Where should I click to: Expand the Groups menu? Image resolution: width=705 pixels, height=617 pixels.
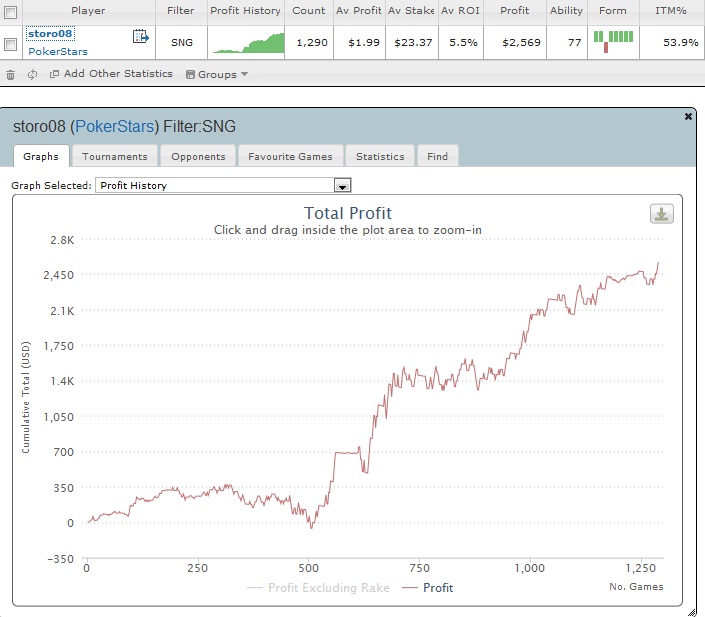pyautogui.click(x=217, y=74)
